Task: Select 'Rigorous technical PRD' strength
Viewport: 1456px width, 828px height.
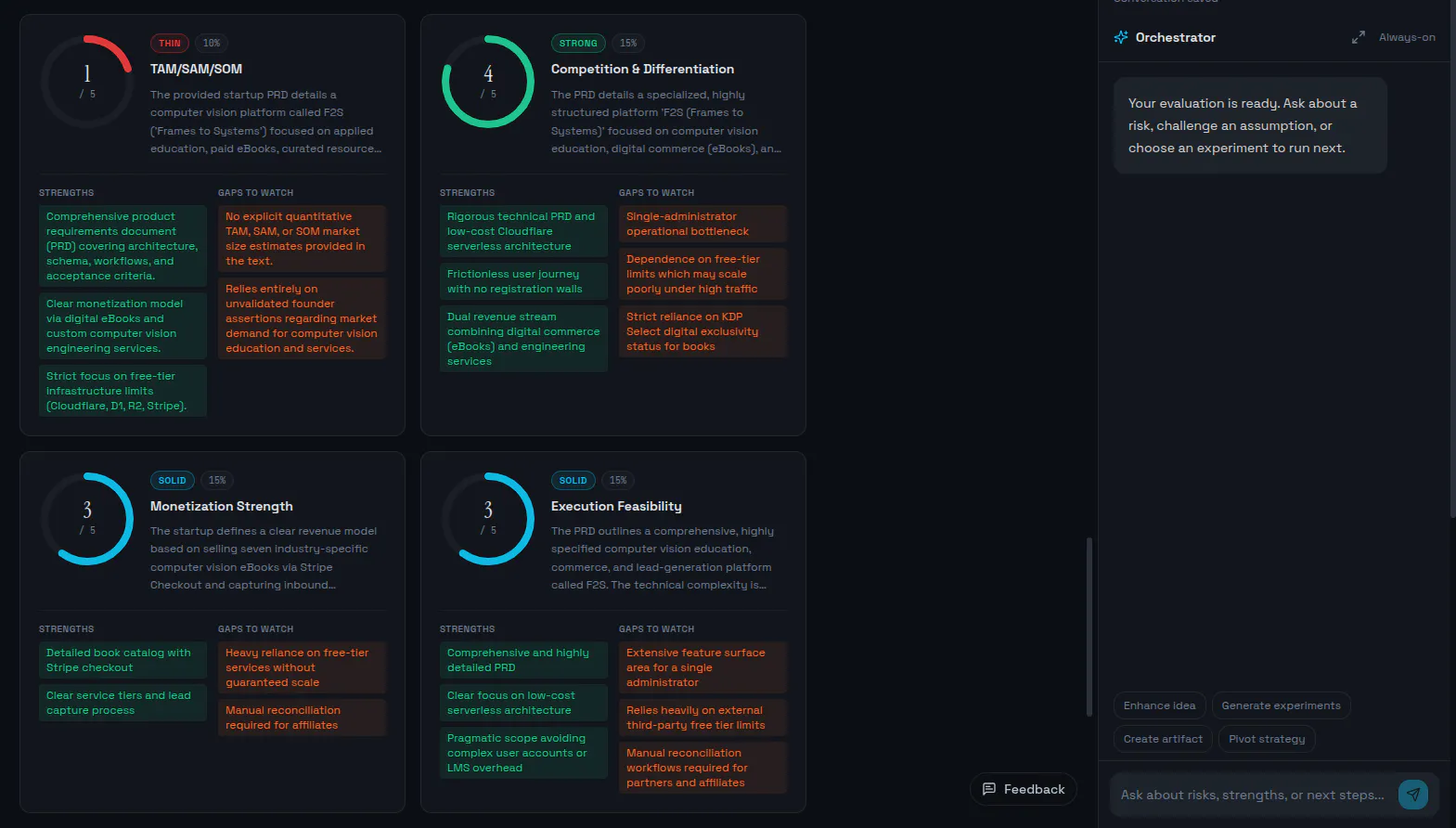Action: [523, 231]
